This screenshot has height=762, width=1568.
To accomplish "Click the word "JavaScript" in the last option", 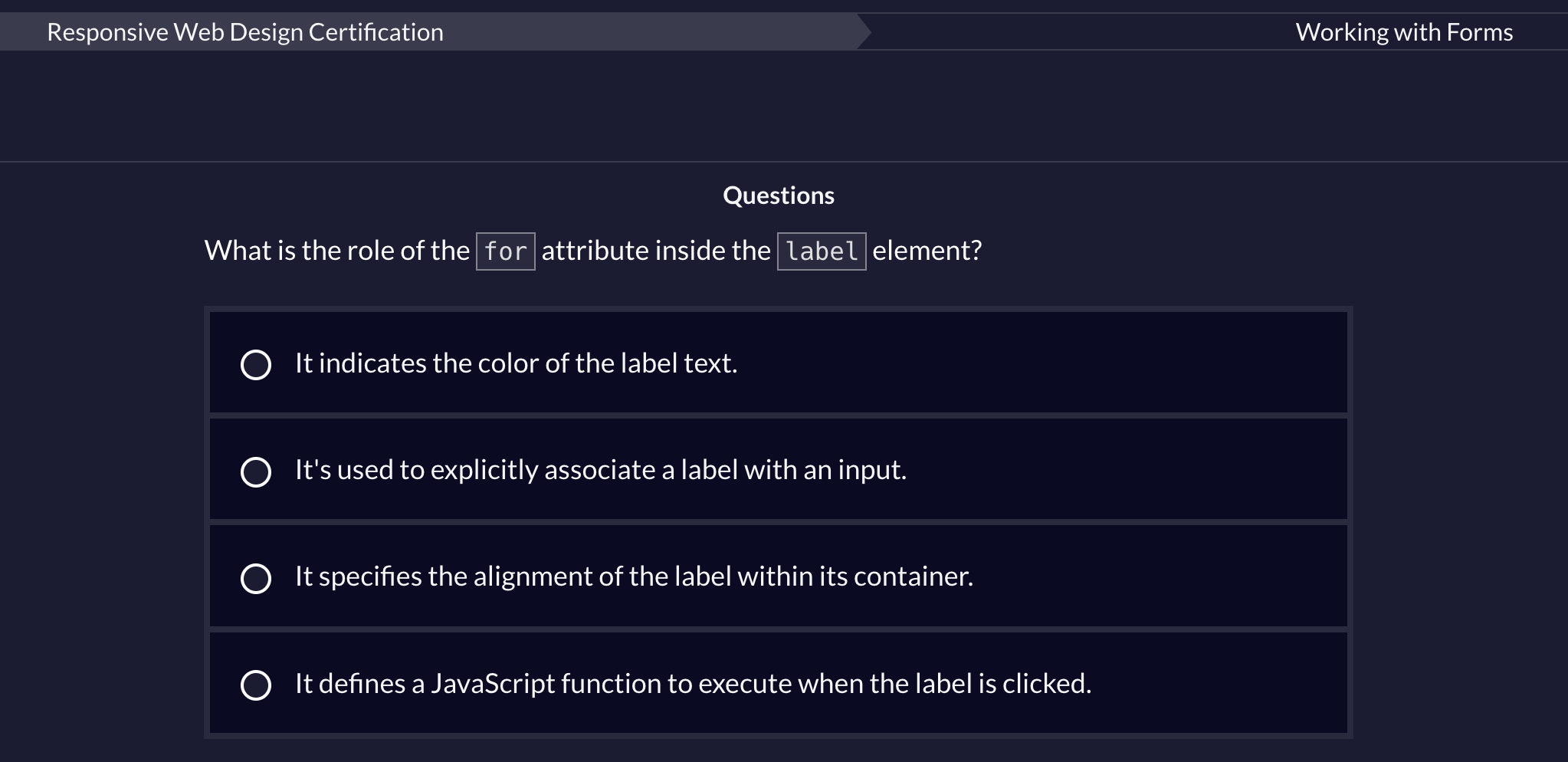I will (492, 683).
